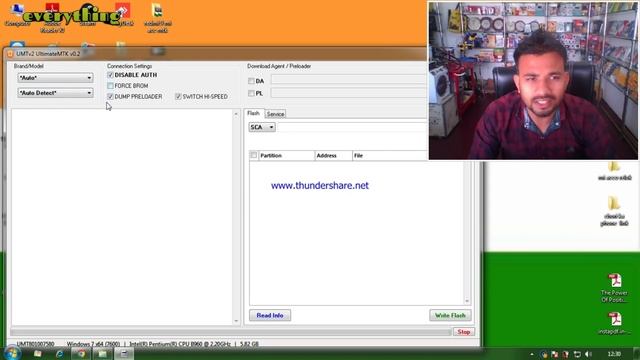Click the scatter file path field beside SCA
This screenshot has width=640, height=360.
pos(352,127)
